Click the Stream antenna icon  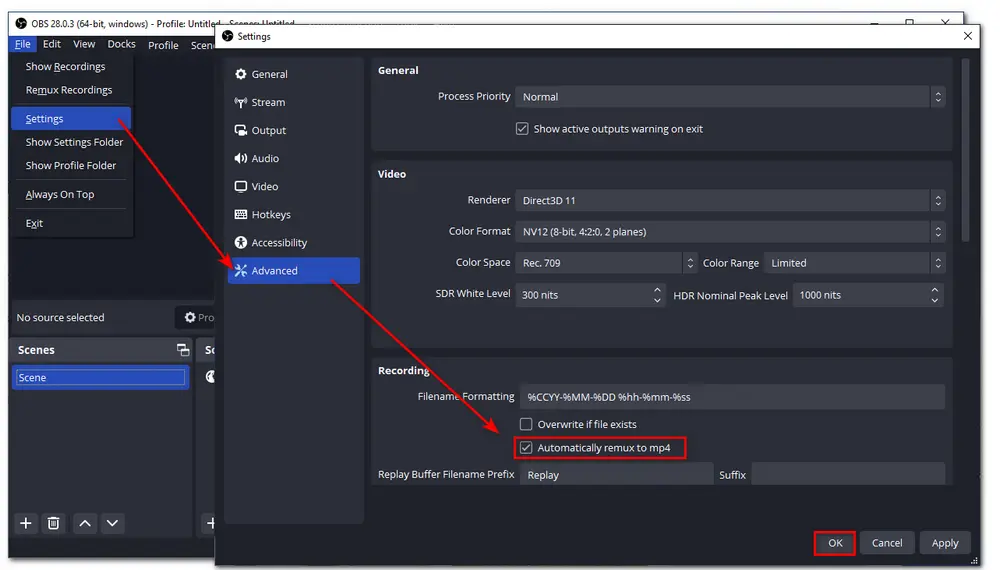(240, 102)
